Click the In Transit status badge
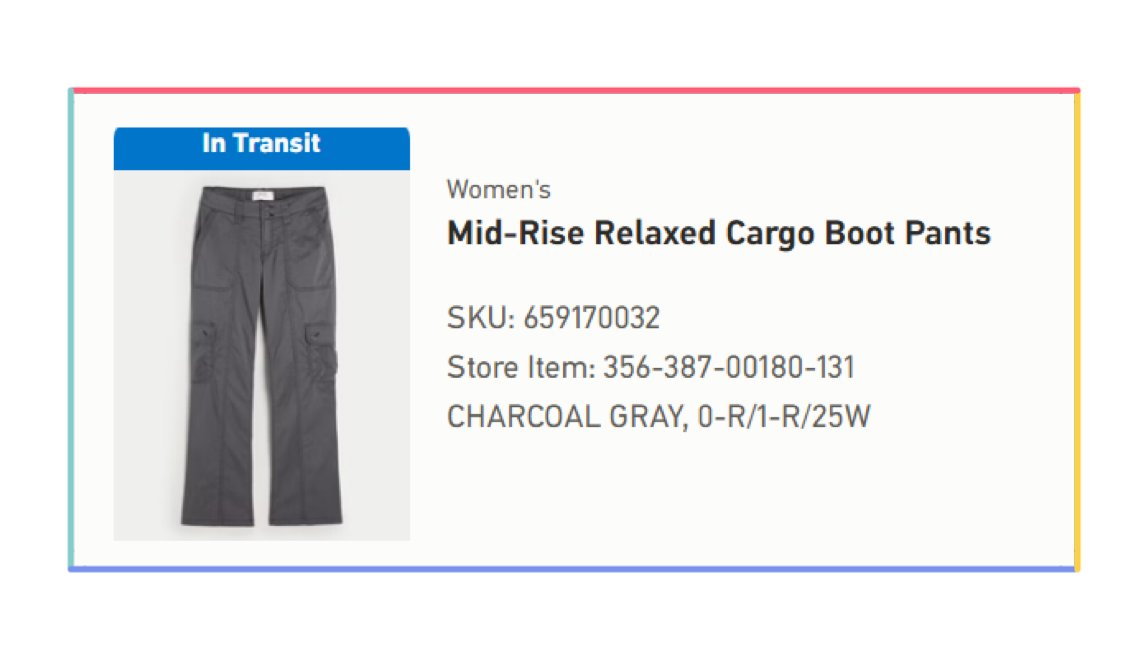This screenshot has width=1145, height=660. pos(261,148)
